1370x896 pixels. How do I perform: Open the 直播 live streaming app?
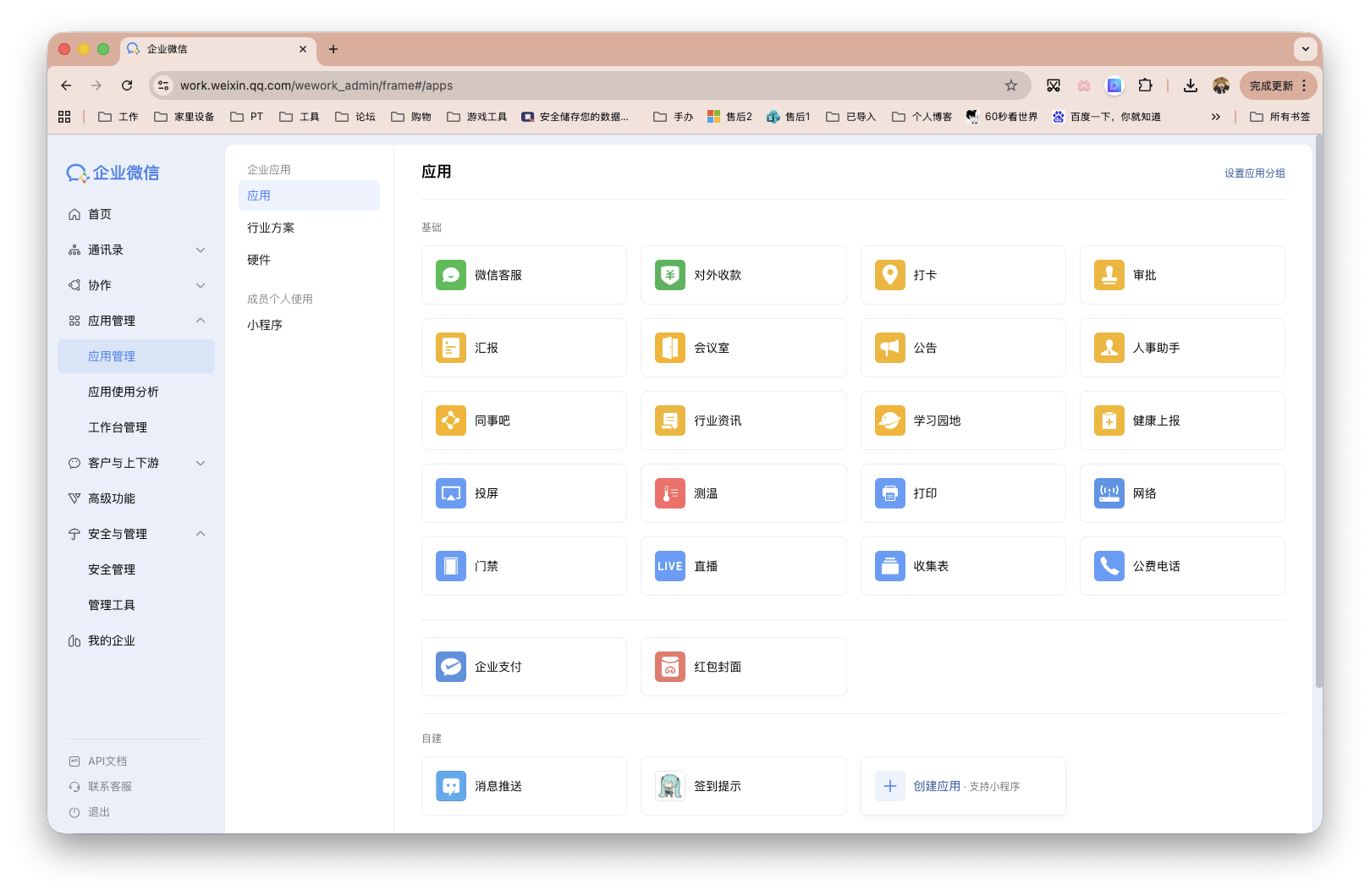pyautogui.click(x=707, y=566)
